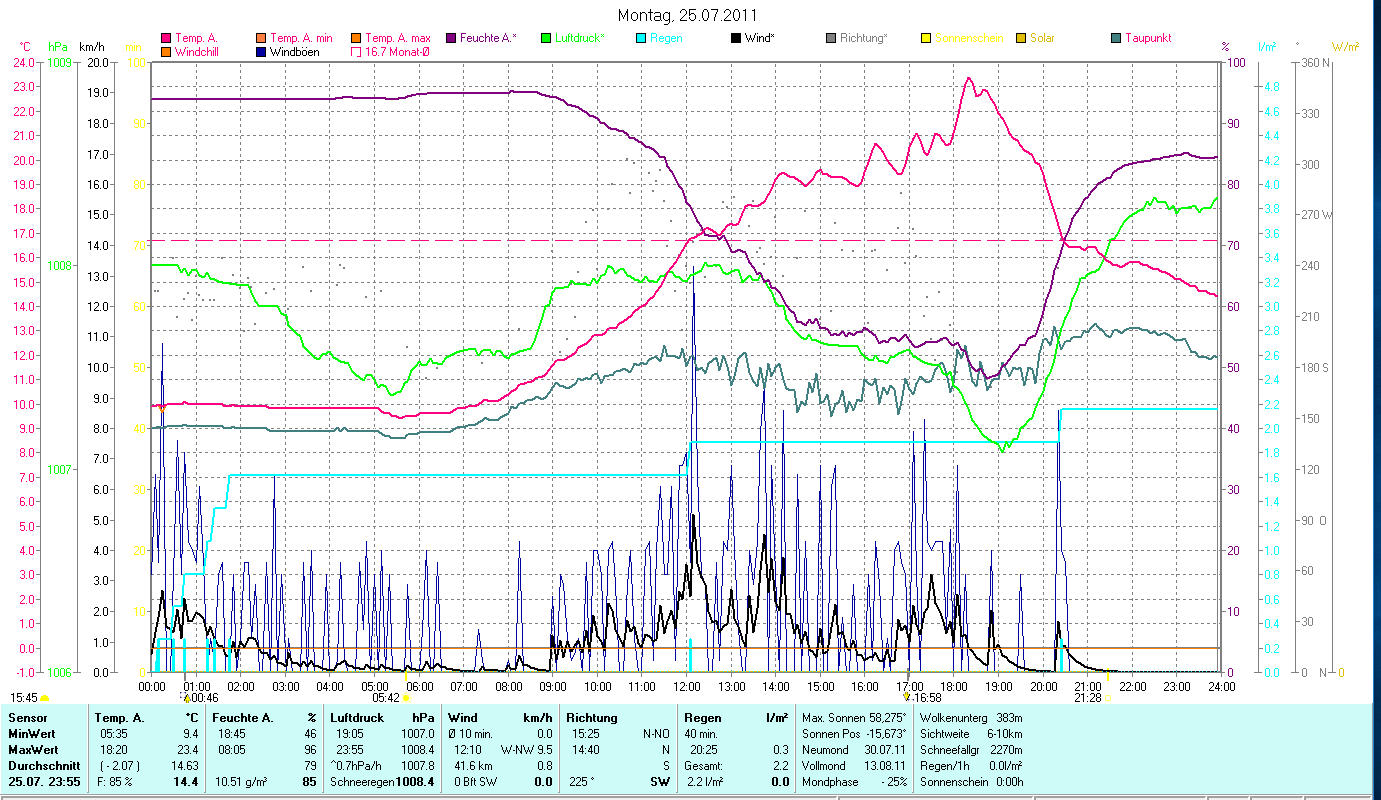Click the Mondphase row in the info panel

[831, 782]
